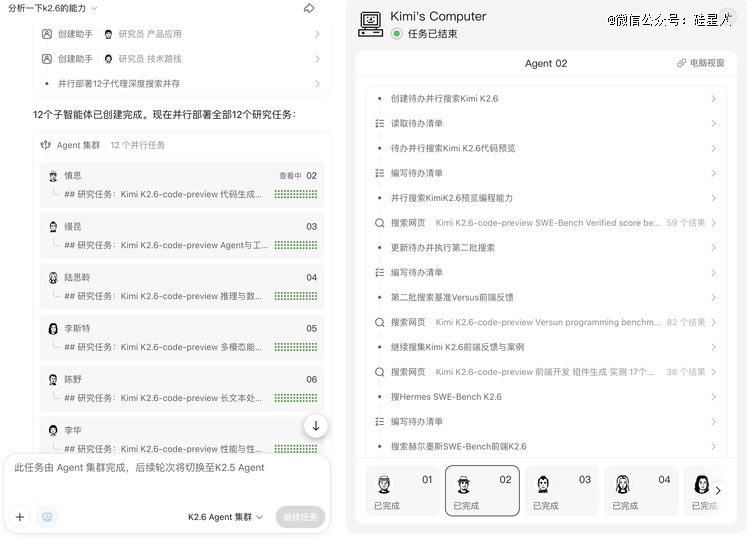Open the K2.6 Agent 集群 model dropdown
The width and height of the screenshot is (750, 538).
pyautogui.click(x=225, y=517)
